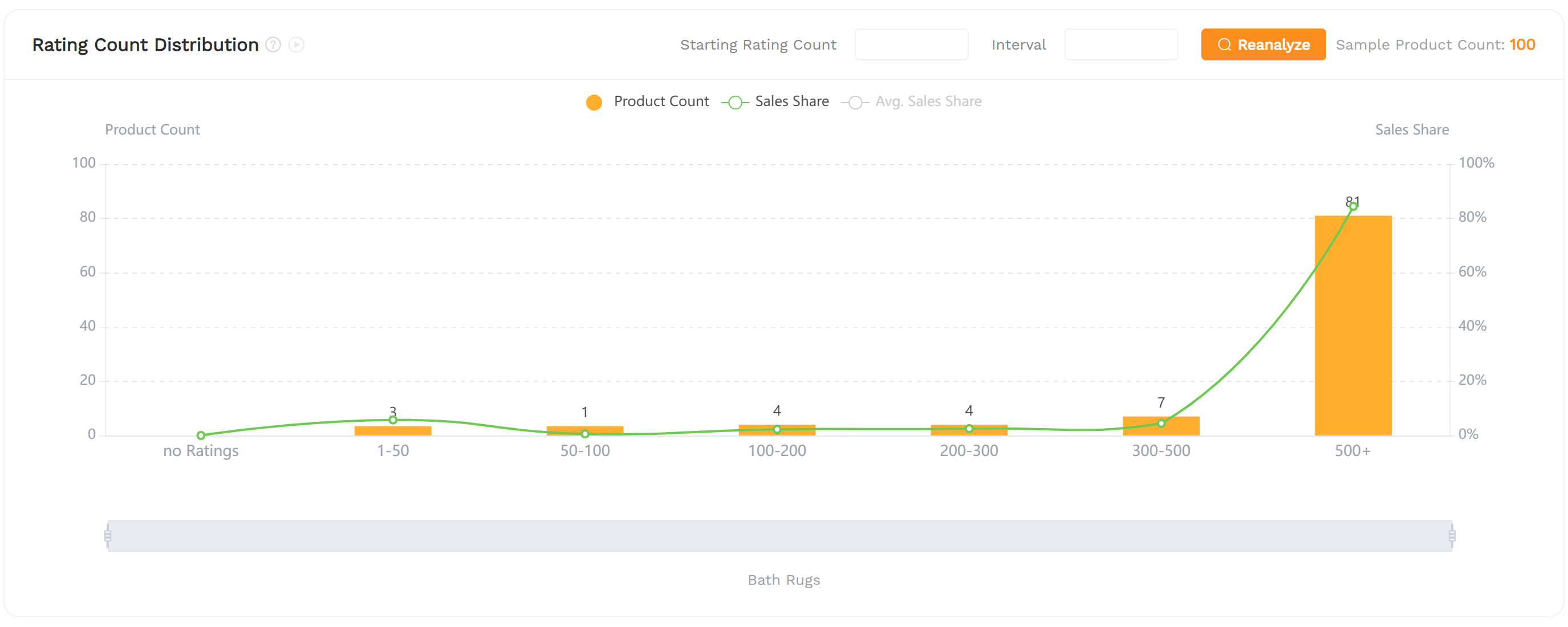Image resolution: width=1568 pixels, height=627 pixels.
Task: Click the 'no Ratings' axis label
Action: (x=201, y=451)
